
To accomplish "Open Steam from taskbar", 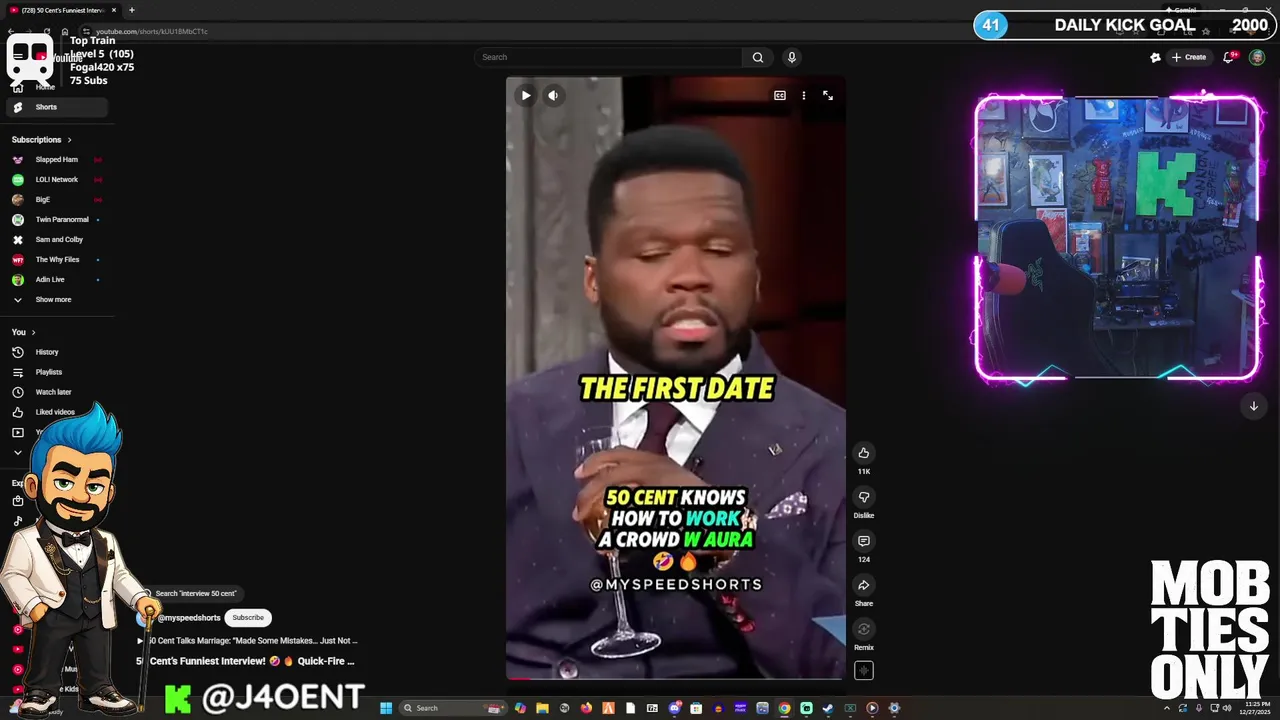I will pos(828,708).
